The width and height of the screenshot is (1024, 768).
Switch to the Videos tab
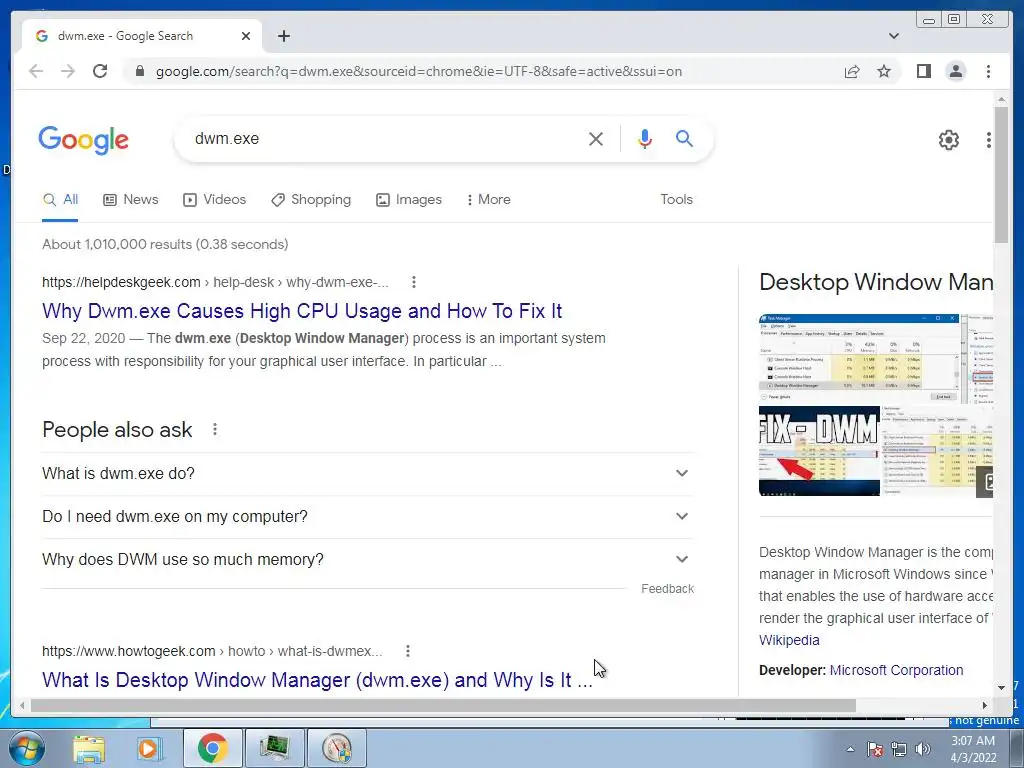[x=214, y=200]
